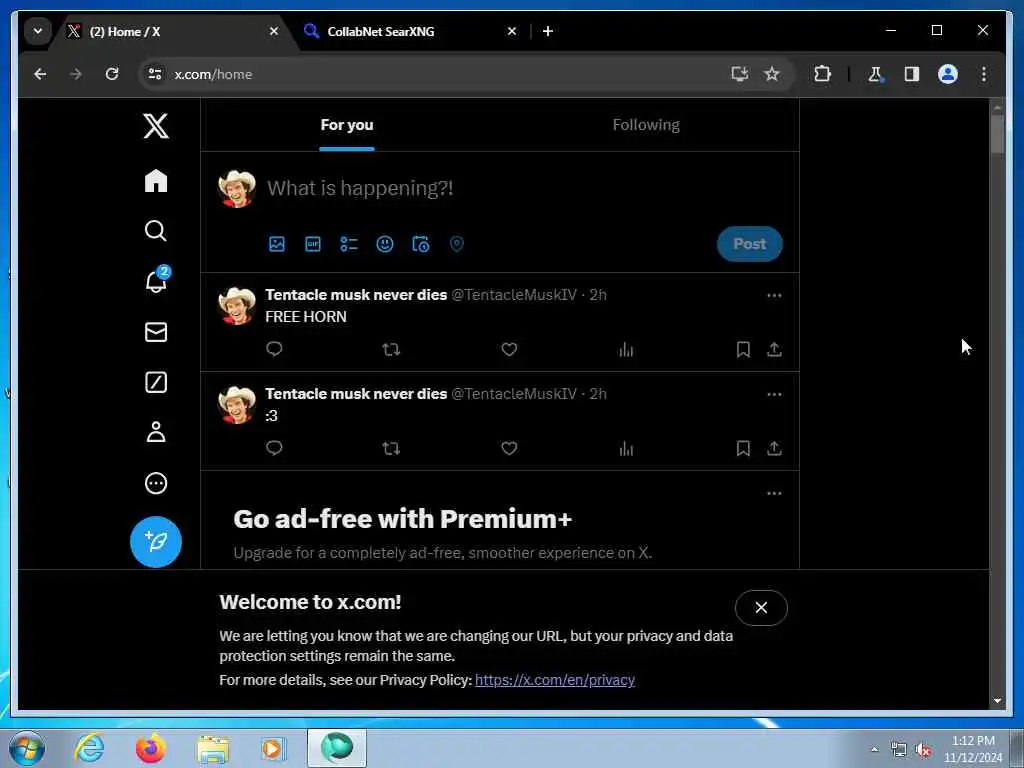Add a poll in composer
The image size is (1024, 768).
[349, 244]
